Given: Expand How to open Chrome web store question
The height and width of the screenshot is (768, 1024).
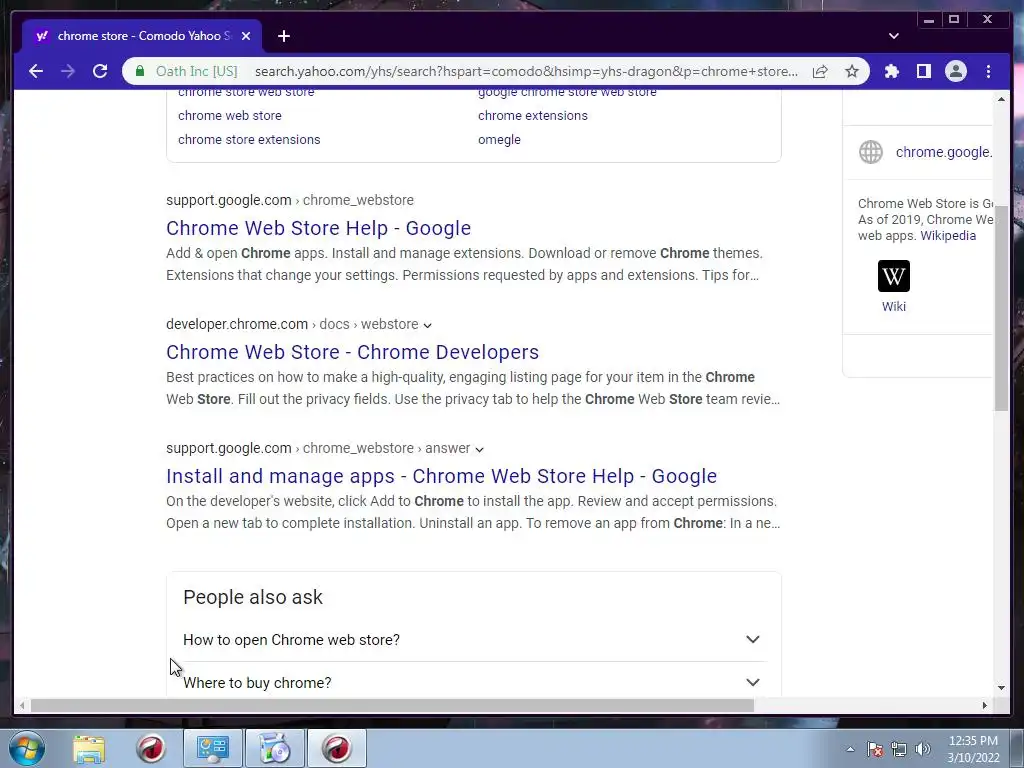Looking at the screenshot, I should (472, 639).
